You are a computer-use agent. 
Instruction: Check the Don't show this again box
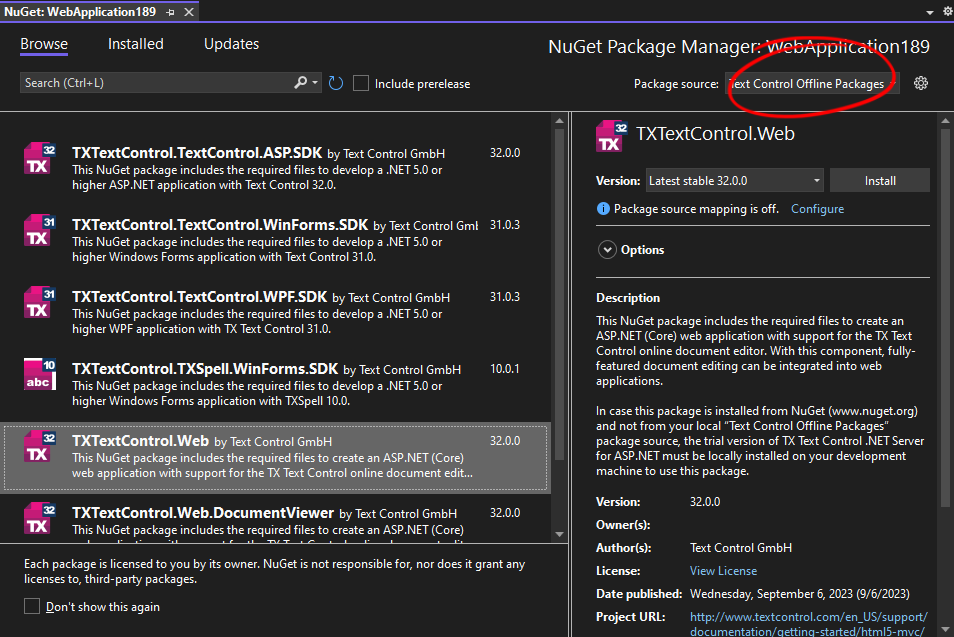[x=29, y=606]
